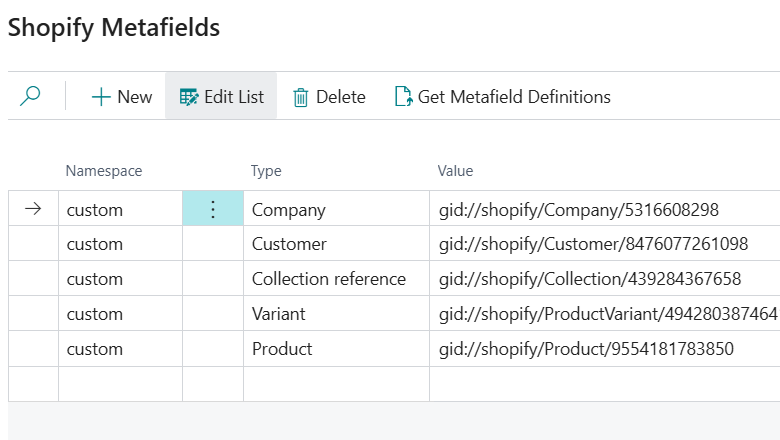Click the Edit List grid icon

tap(189, 97)
